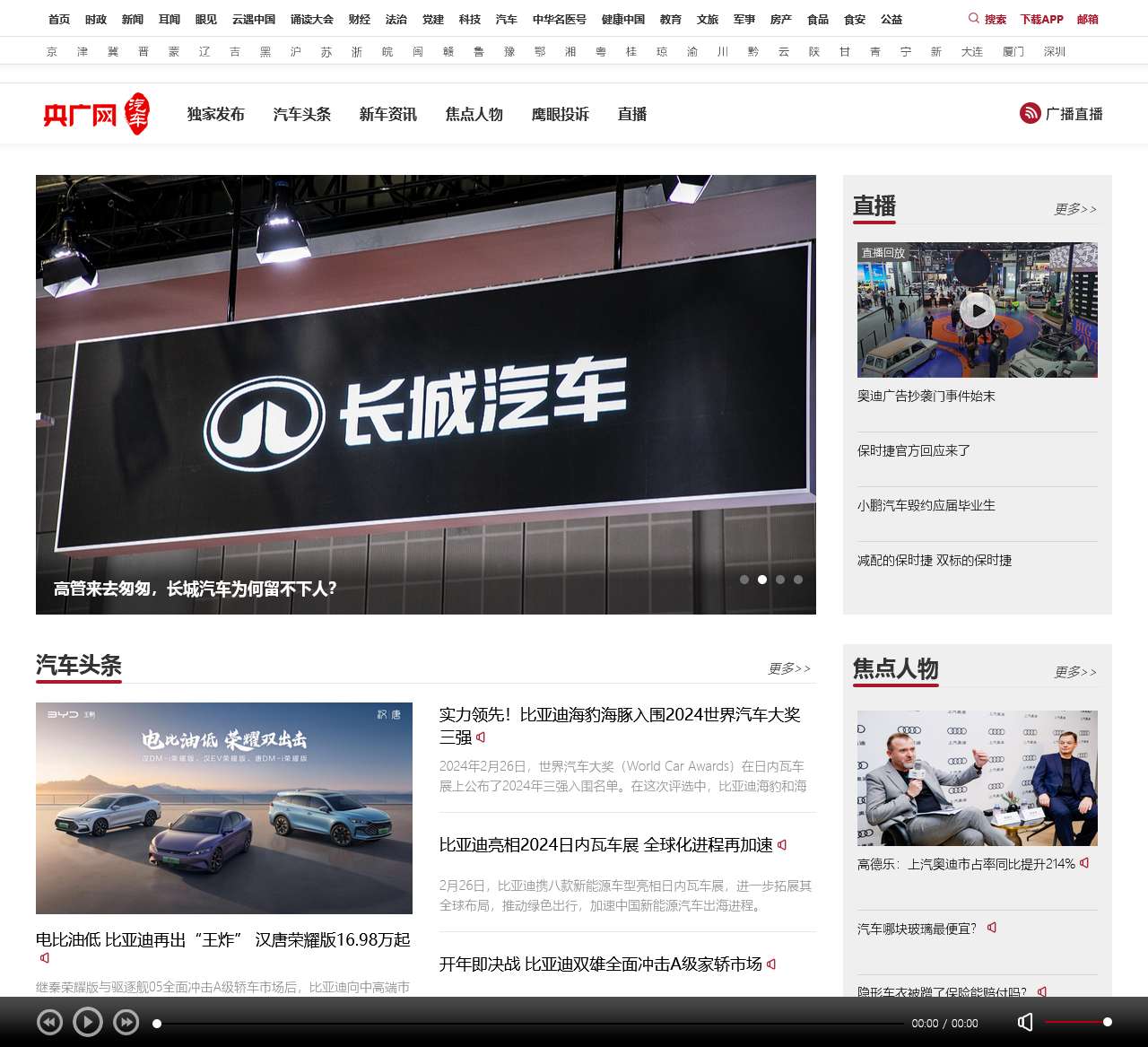
Task: Click the search magnifier icon
Action: coord(974,19)
